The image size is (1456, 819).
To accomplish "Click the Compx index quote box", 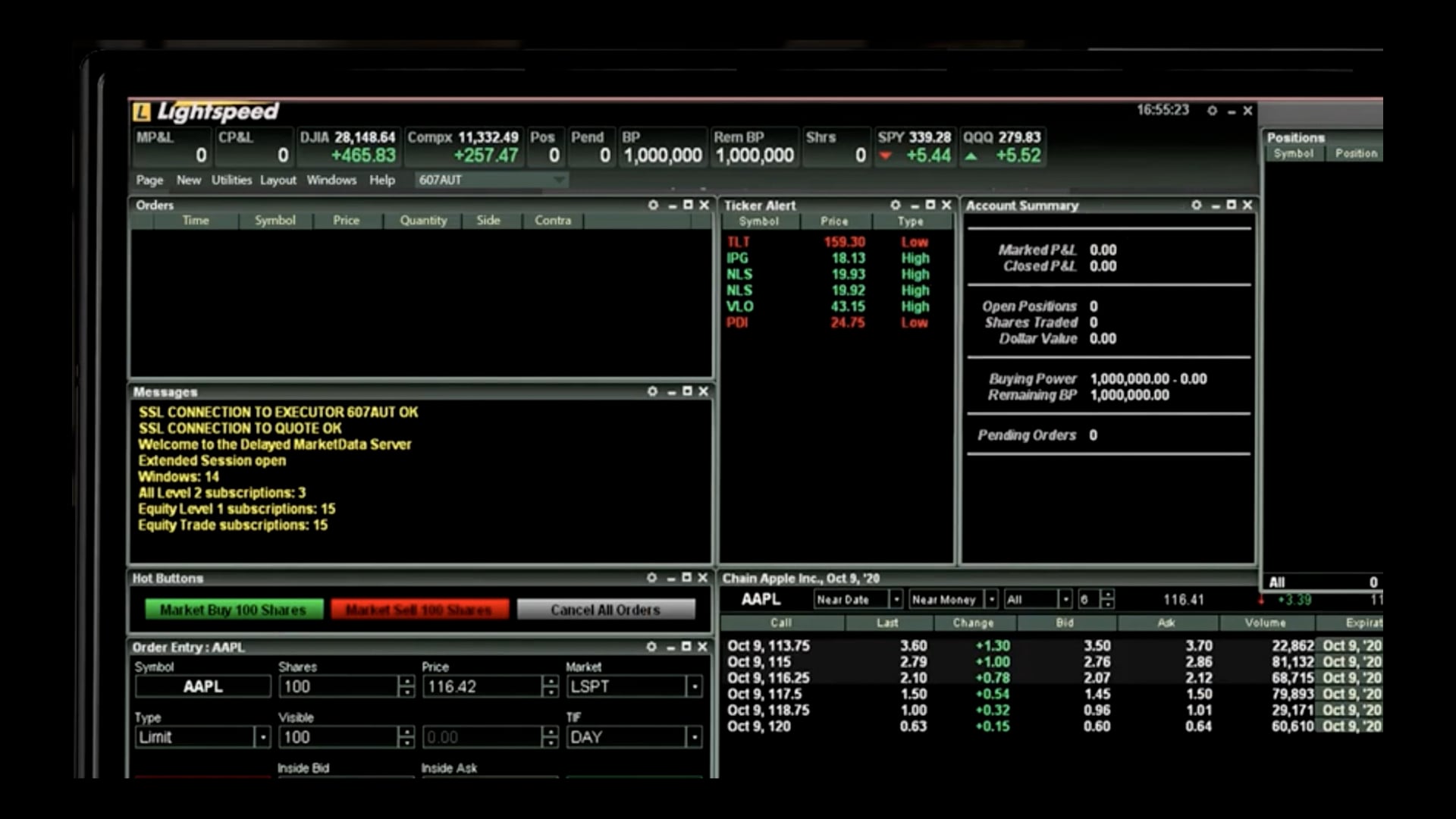I will coord(463,147).
